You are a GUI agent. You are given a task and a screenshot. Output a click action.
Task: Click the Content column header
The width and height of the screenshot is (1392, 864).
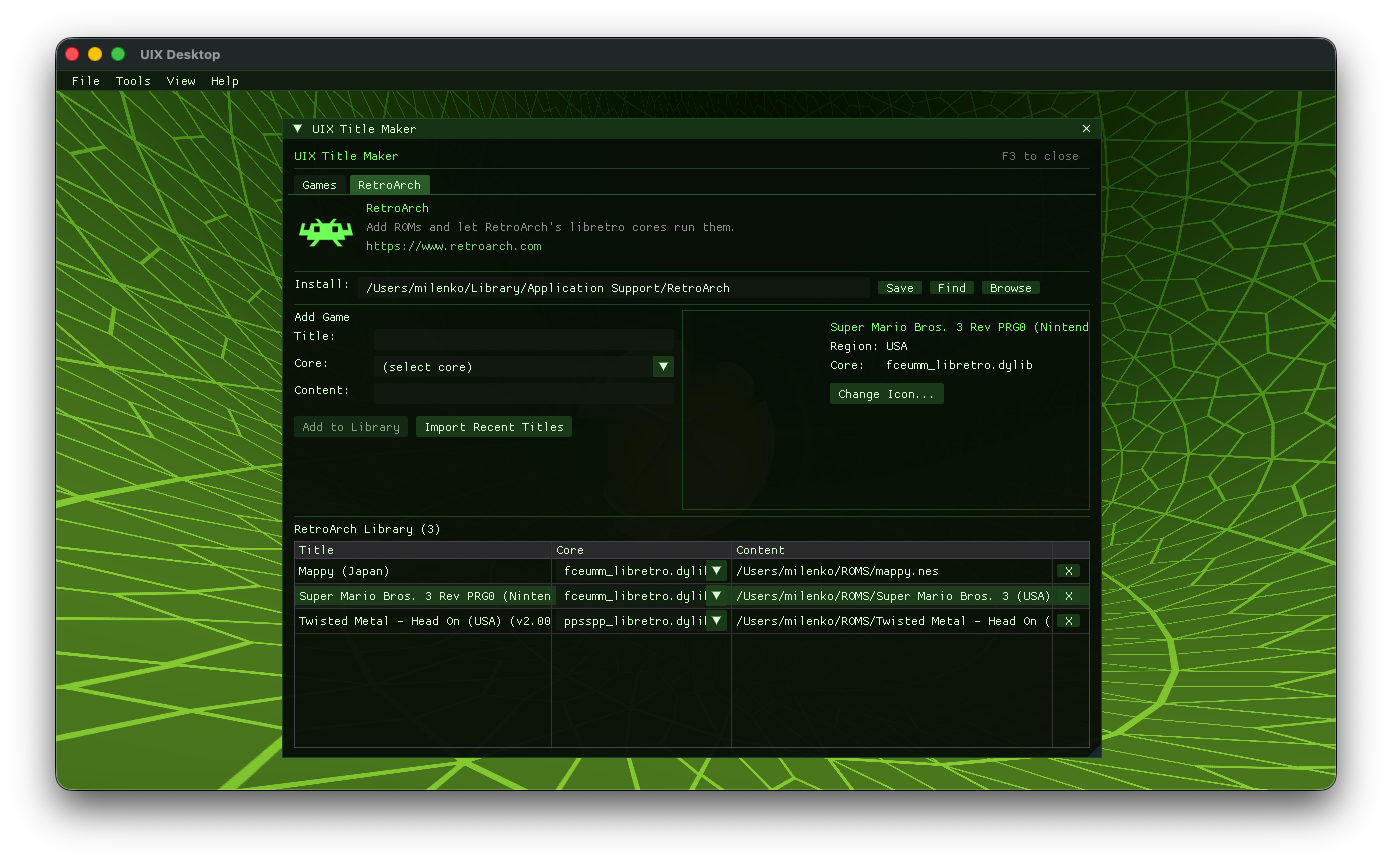click(x=892, y=550)
